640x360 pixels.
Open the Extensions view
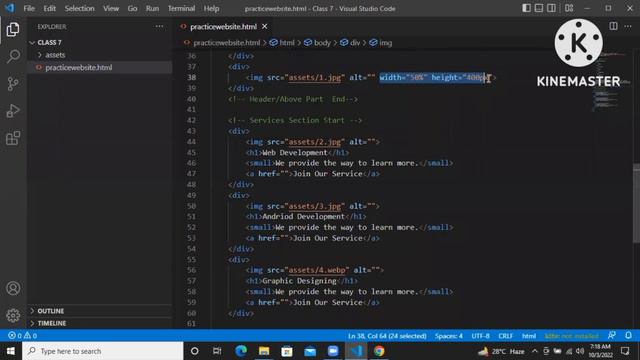(x=13, y=138)
